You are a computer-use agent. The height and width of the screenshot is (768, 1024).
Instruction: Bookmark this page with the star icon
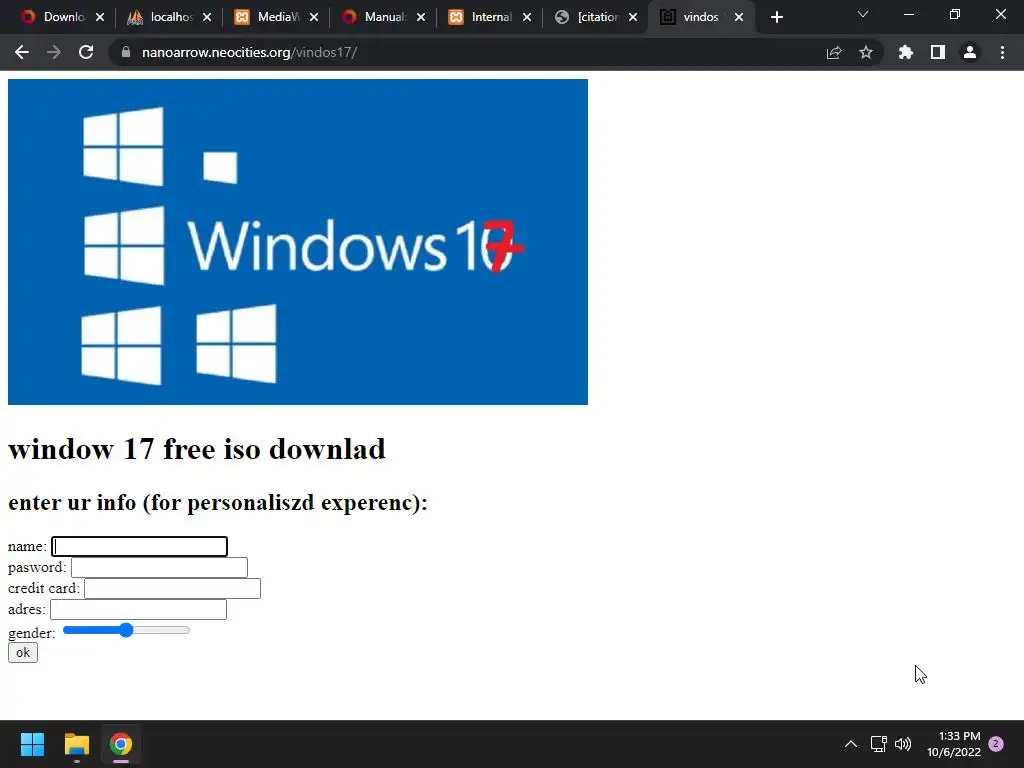tap(866, 52)
